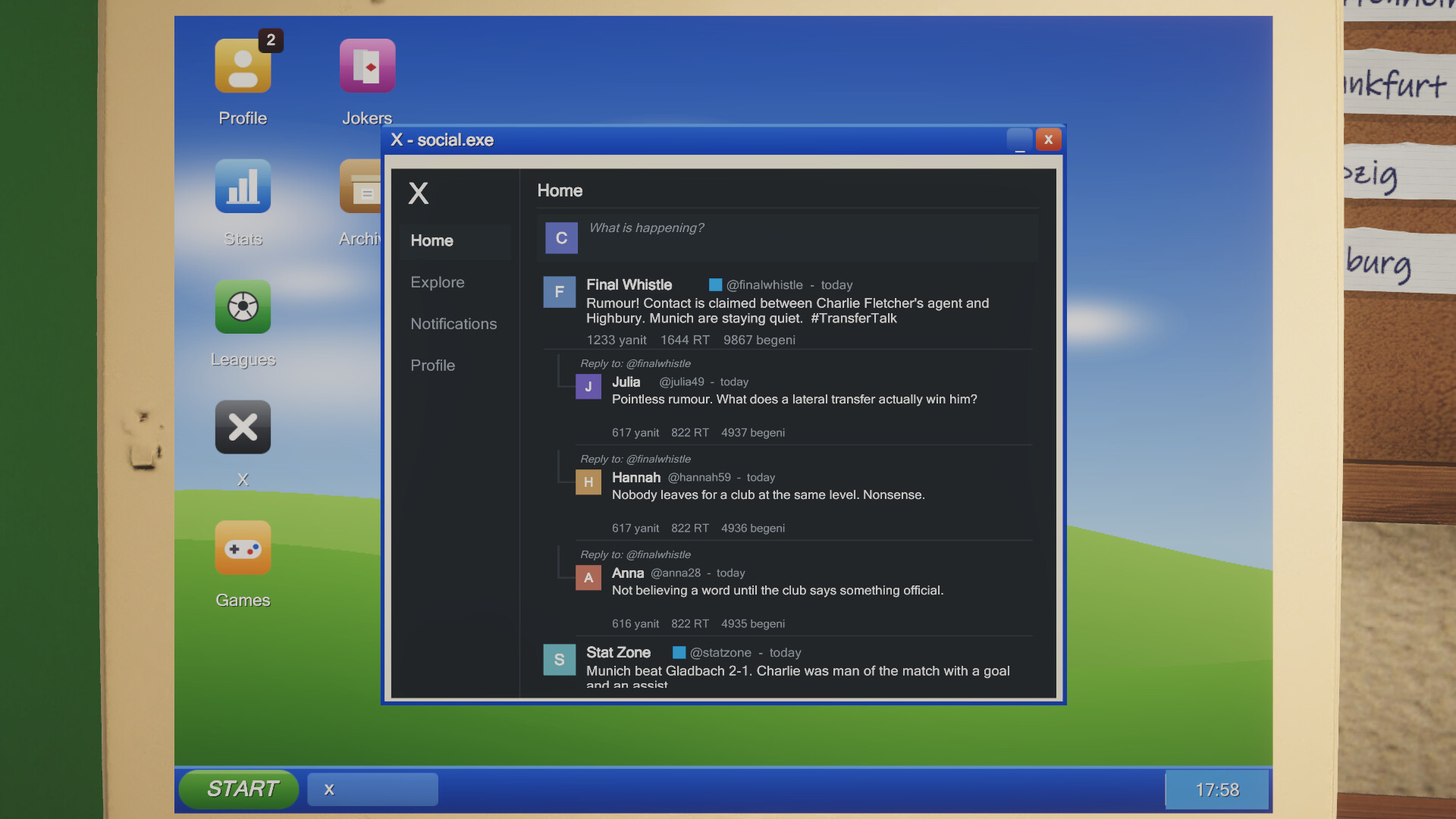Click the C avatar beside compose box
The image size is (1456, 819).
[562, 238]
